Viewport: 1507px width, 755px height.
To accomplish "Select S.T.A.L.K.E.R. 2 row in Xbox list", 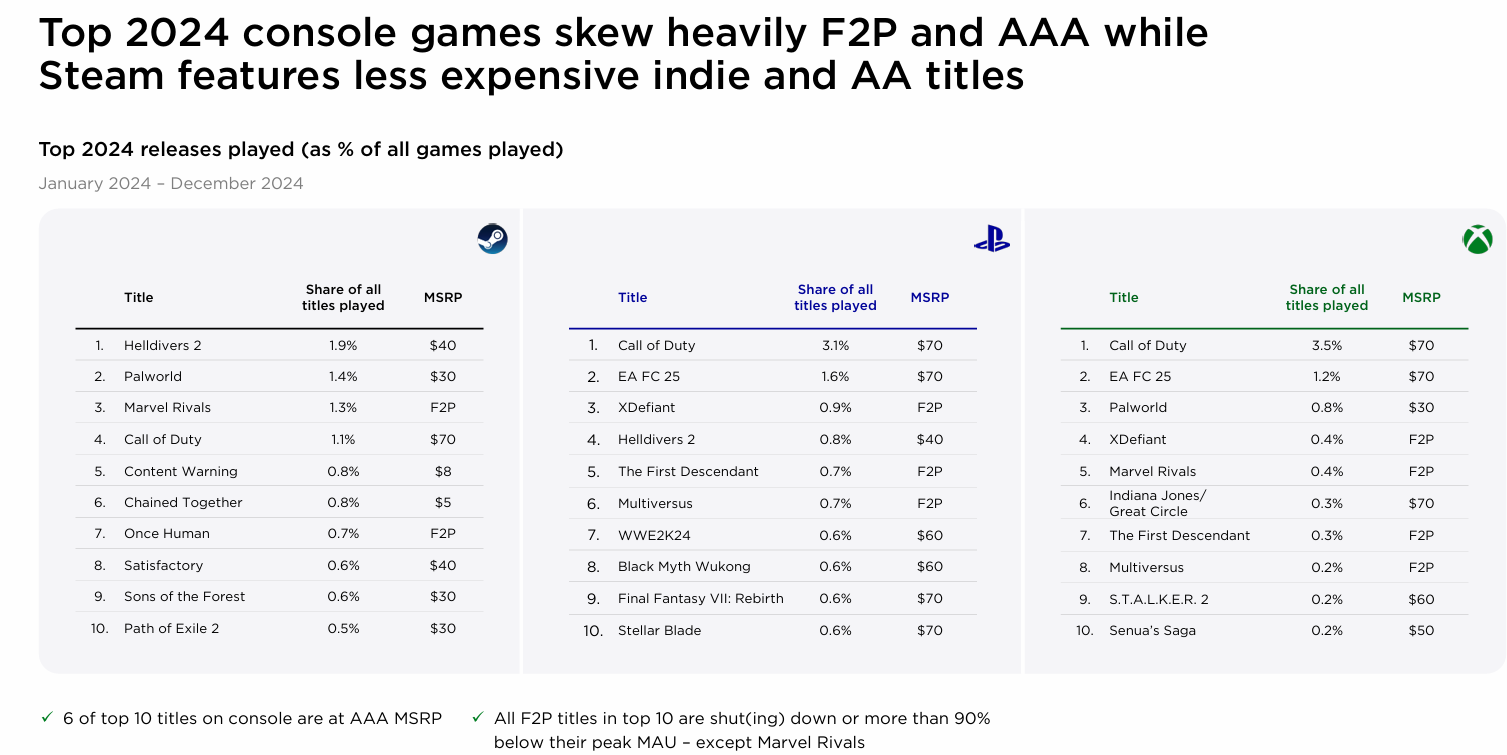I will click(1264, 599).
